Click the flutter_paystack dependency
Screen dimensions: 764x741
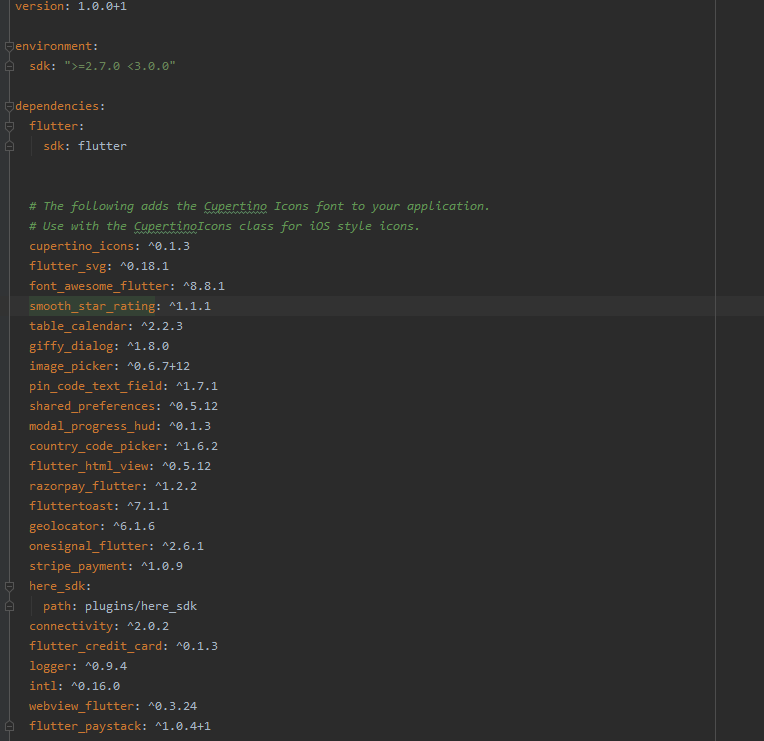tap(120, 726)
